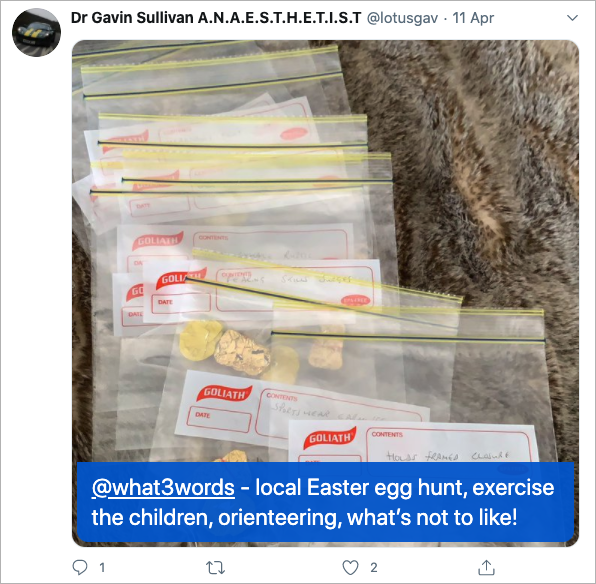Viewport: 596px width, 584px height.
Task: Open the 11 Apr tweet timestamp
Action: [473, 18]
